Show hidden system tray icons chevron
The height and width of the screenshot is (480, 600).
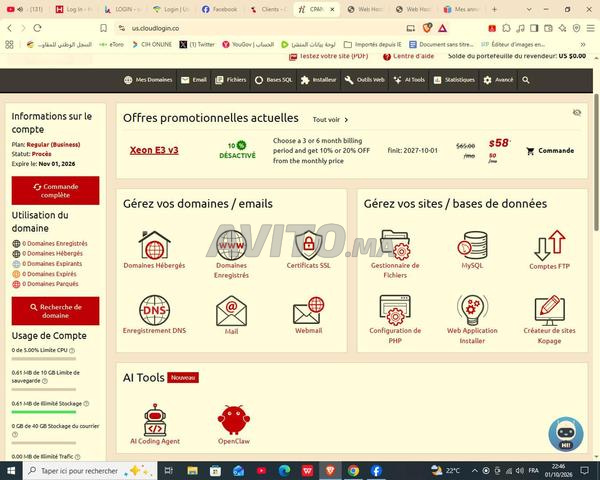pyautogui.click(x=474, y=470)
